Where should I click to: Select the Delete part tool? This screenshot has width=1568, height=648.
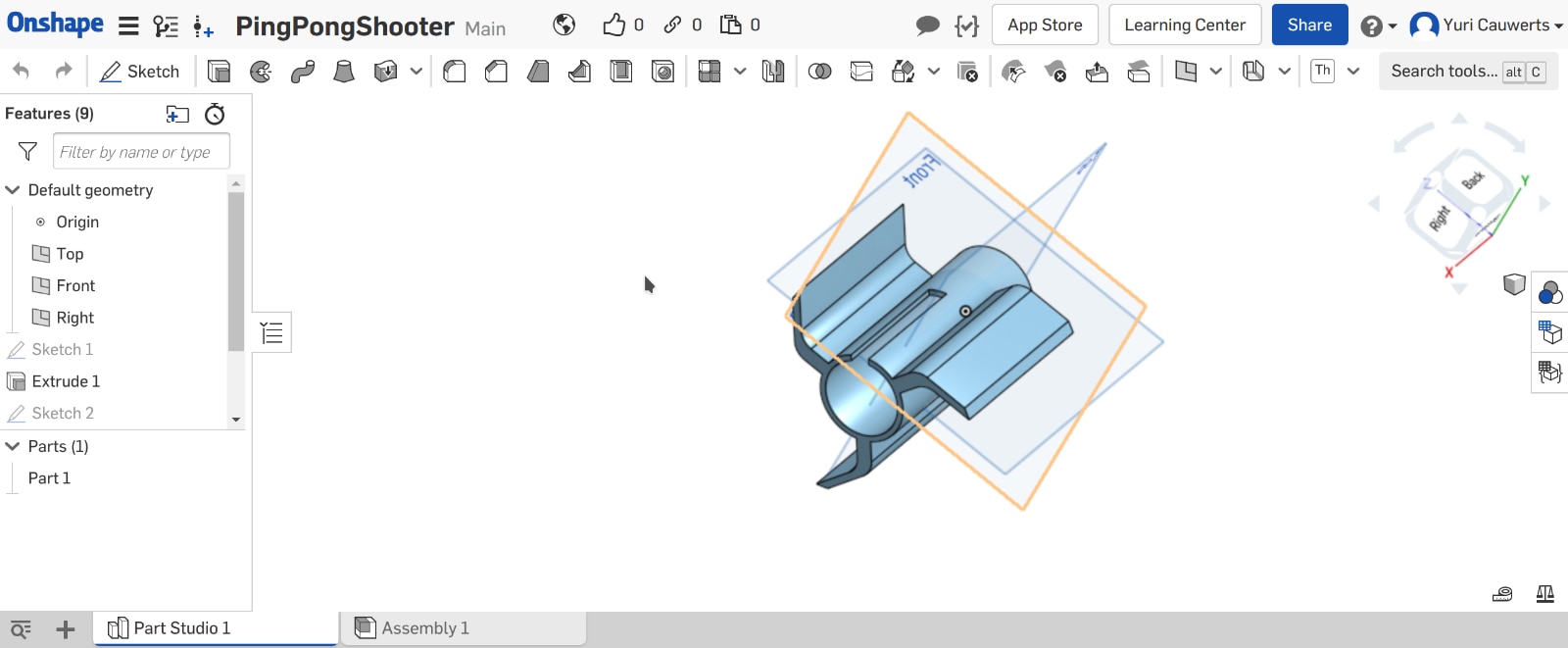click(967, 71)
